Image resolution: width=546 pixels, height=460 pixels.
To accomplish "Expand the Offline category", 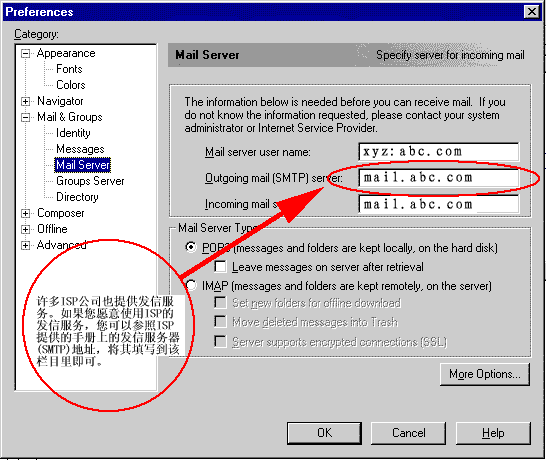I will click(x=25, y=229).
